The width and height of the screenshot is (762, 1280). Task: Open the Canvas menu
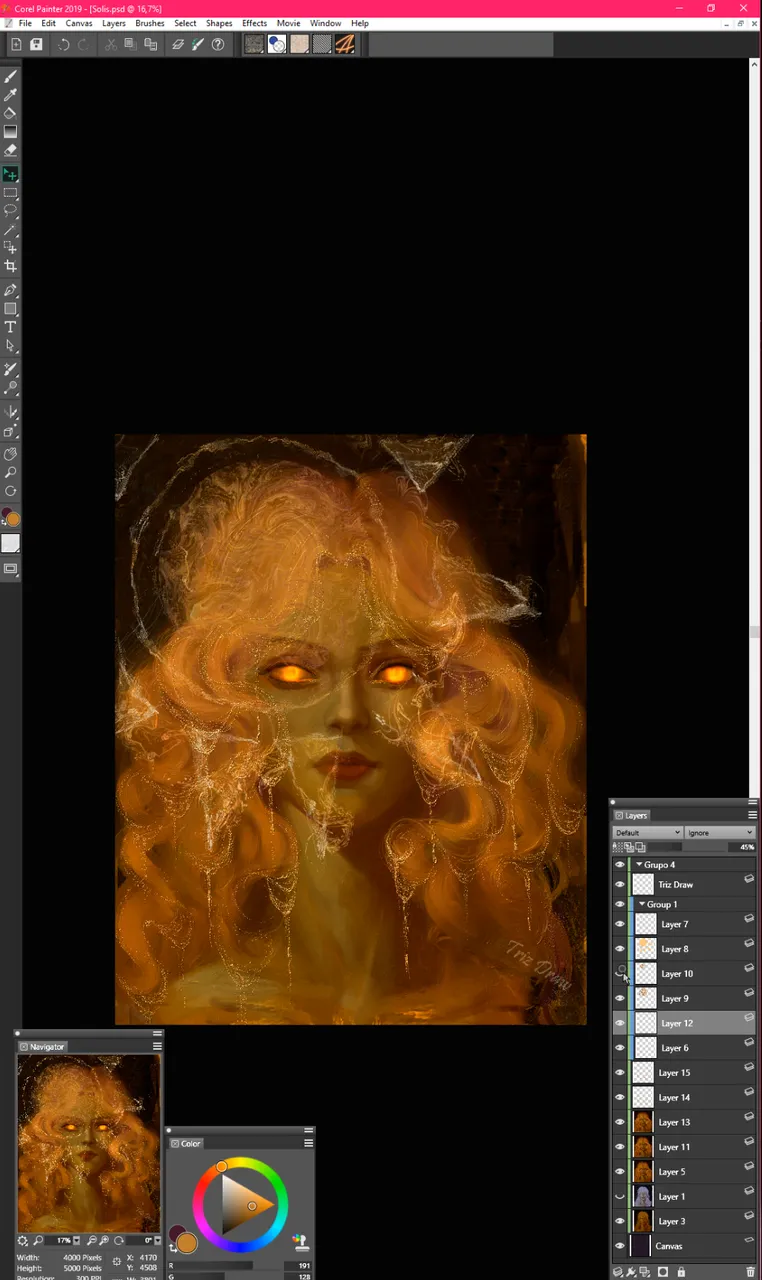coord(79,23)
